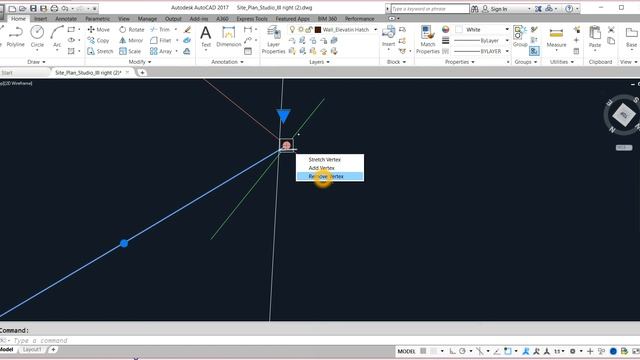Viewport: 640px width, 360px height.
Task: Select the Polyline tool
Action: [x=16, y=36]
